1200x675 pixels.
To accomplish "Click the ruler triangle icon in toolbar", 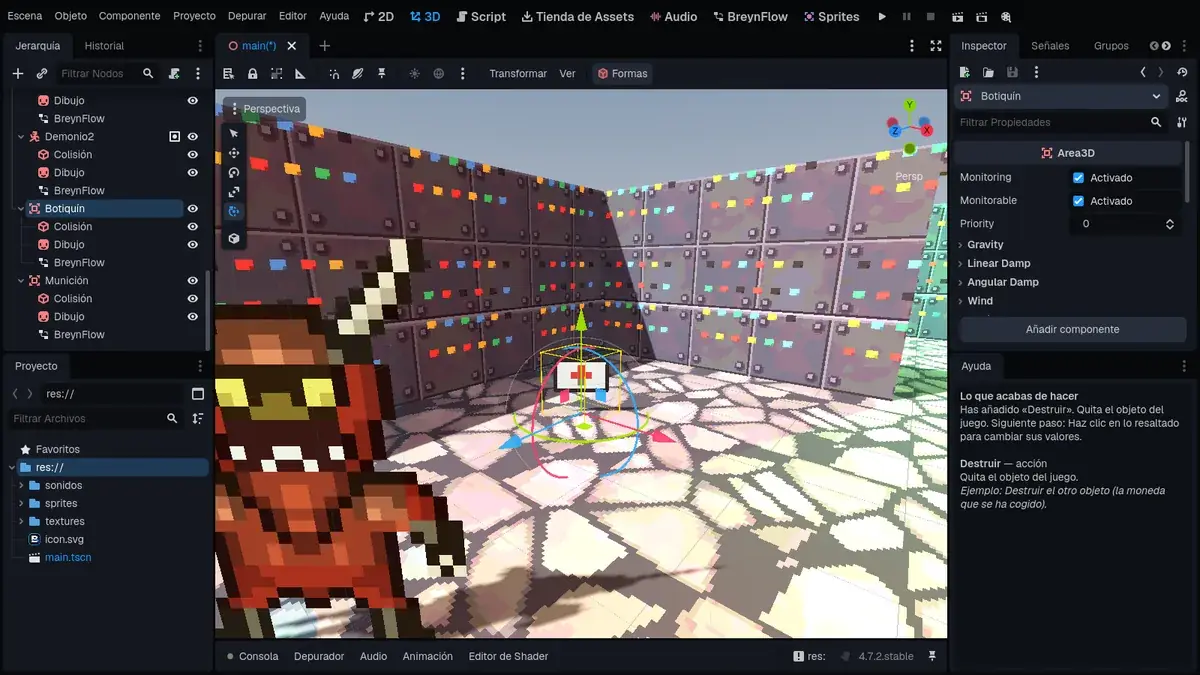I will tap(300, 74).
